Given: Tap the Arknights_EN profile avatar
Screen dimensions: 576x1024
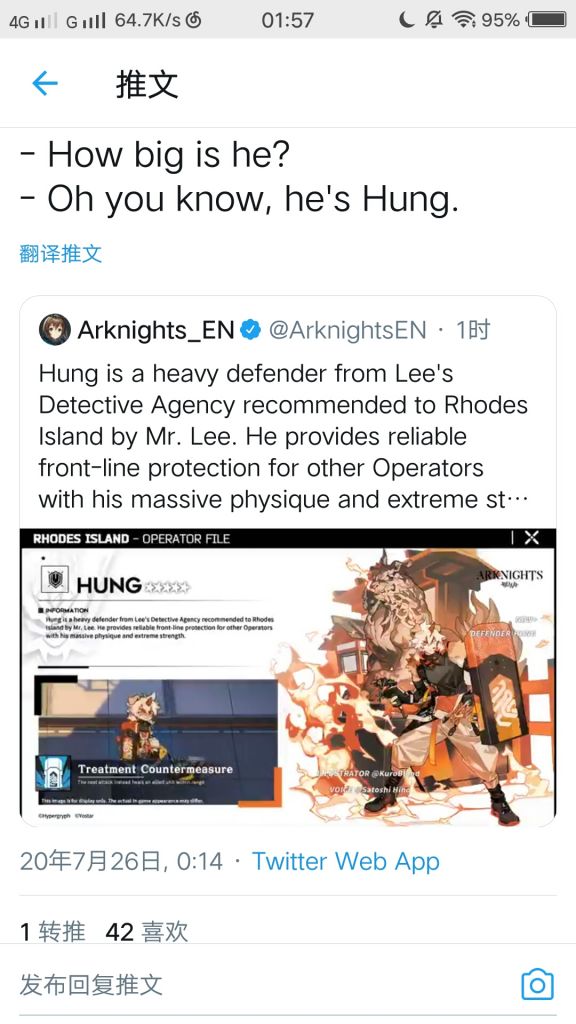Looking at the screenshot, I should click(x=54, y=330).
